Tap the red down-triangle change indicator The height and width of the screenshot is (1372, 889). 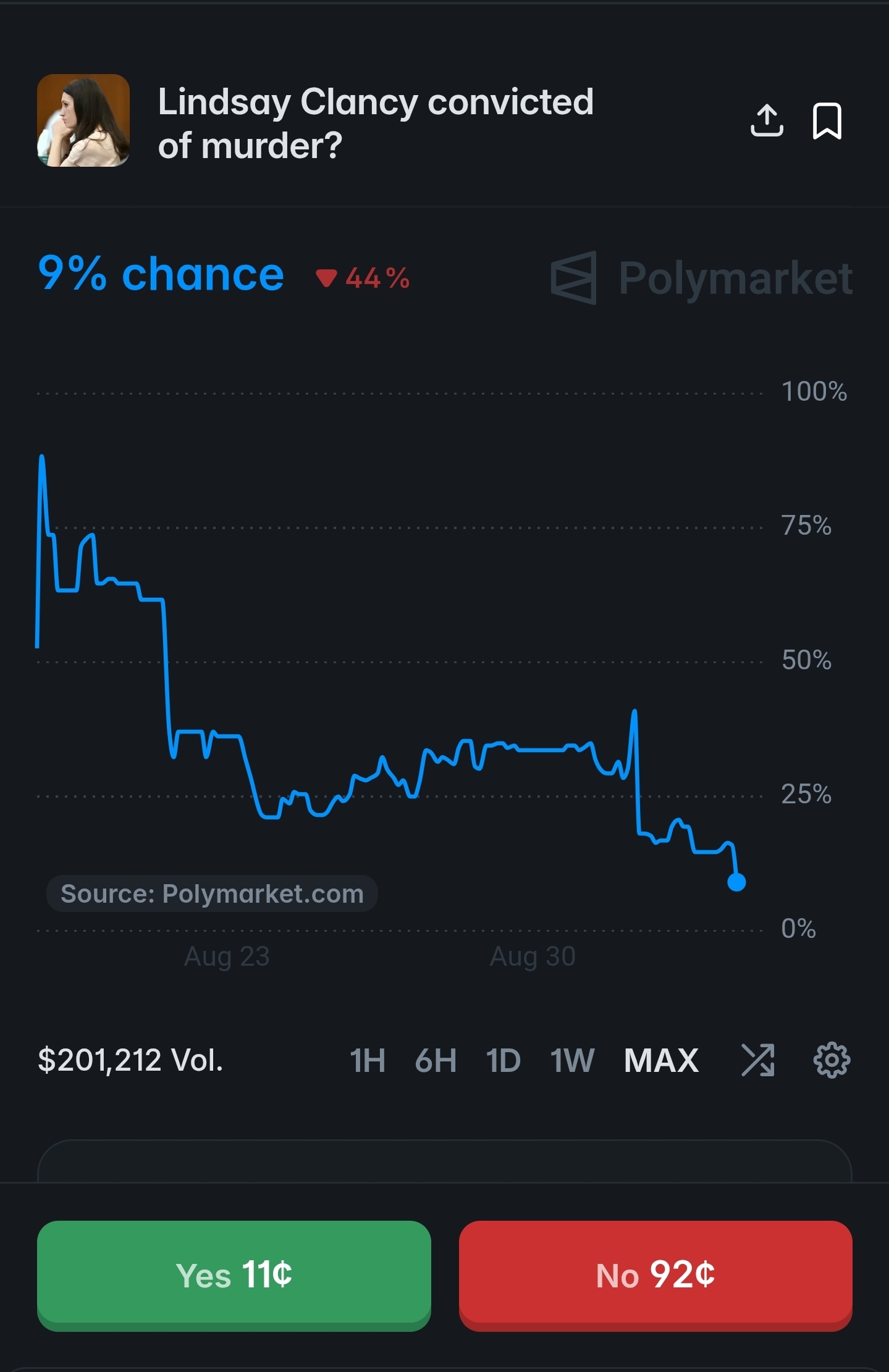(x=326, y=278)
